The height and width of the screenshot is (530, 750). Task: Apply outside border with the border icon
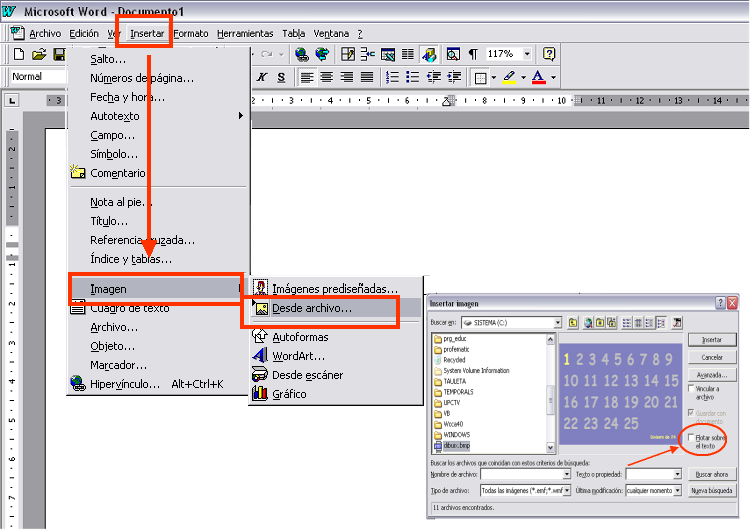[480, 77]
